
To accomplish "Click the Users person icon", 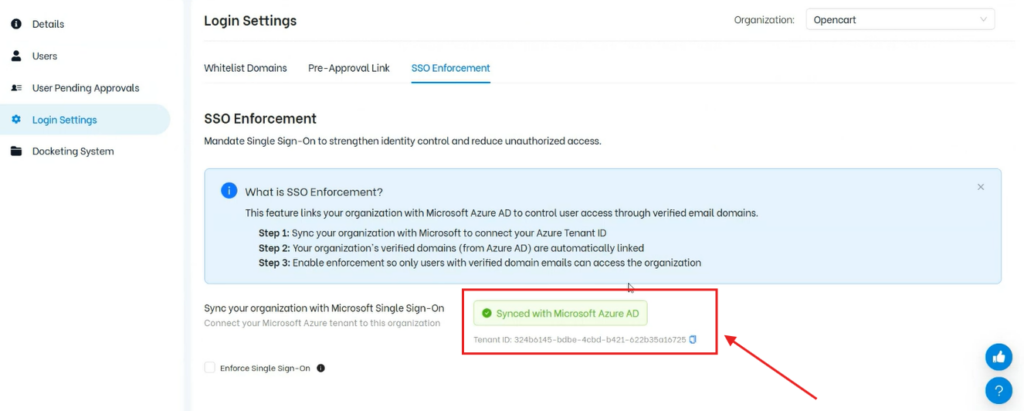I will (x=16, y=56).
